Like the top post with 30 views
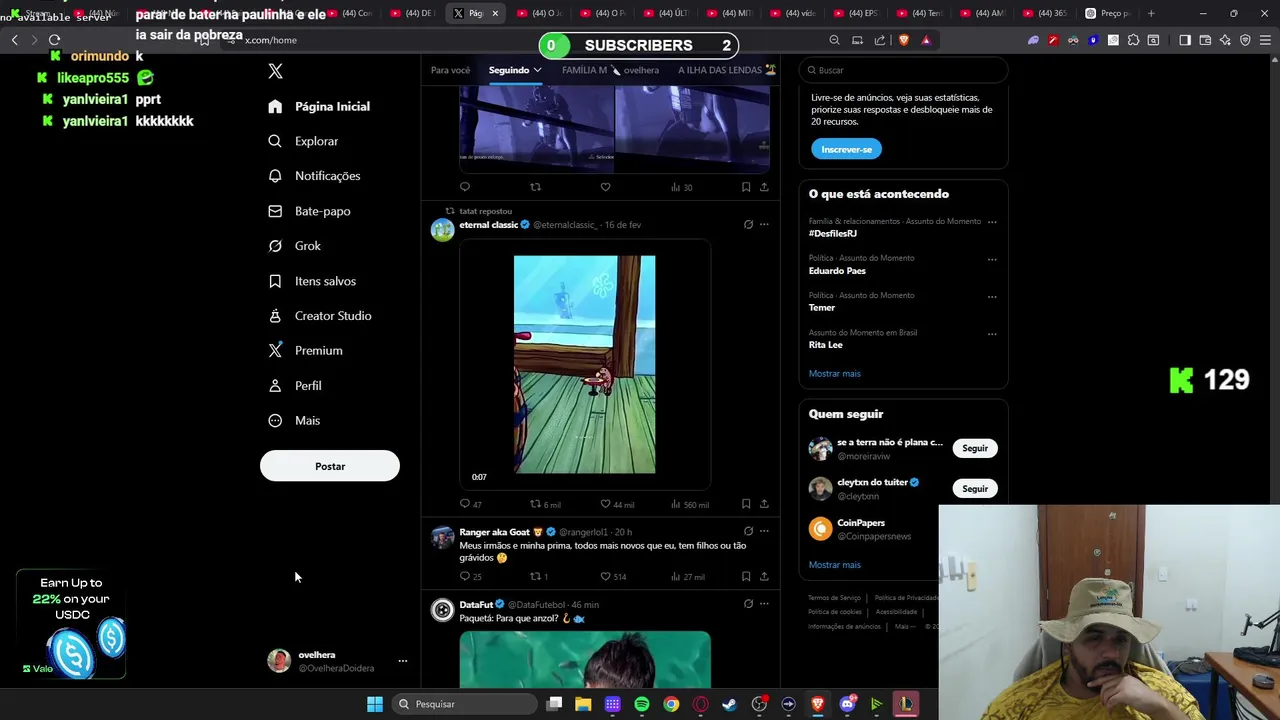This screenshot has width=1280, height=720. point(605,187)
